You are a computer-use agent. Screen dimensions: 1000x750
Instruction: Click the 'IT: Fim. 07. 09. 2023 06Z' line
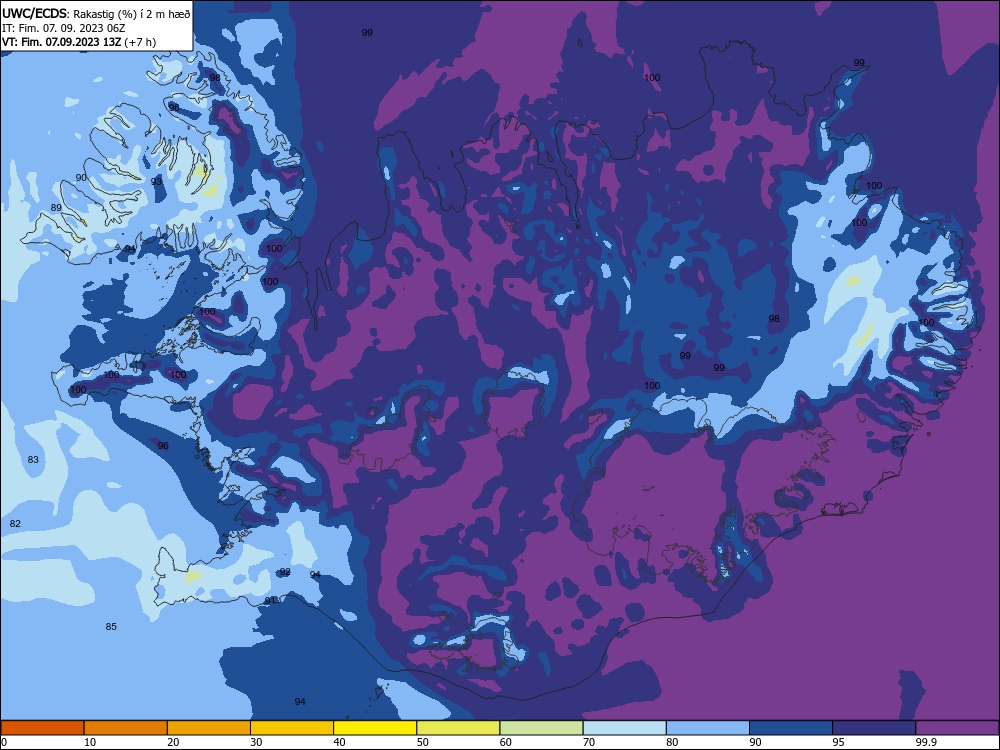point(64,28)
